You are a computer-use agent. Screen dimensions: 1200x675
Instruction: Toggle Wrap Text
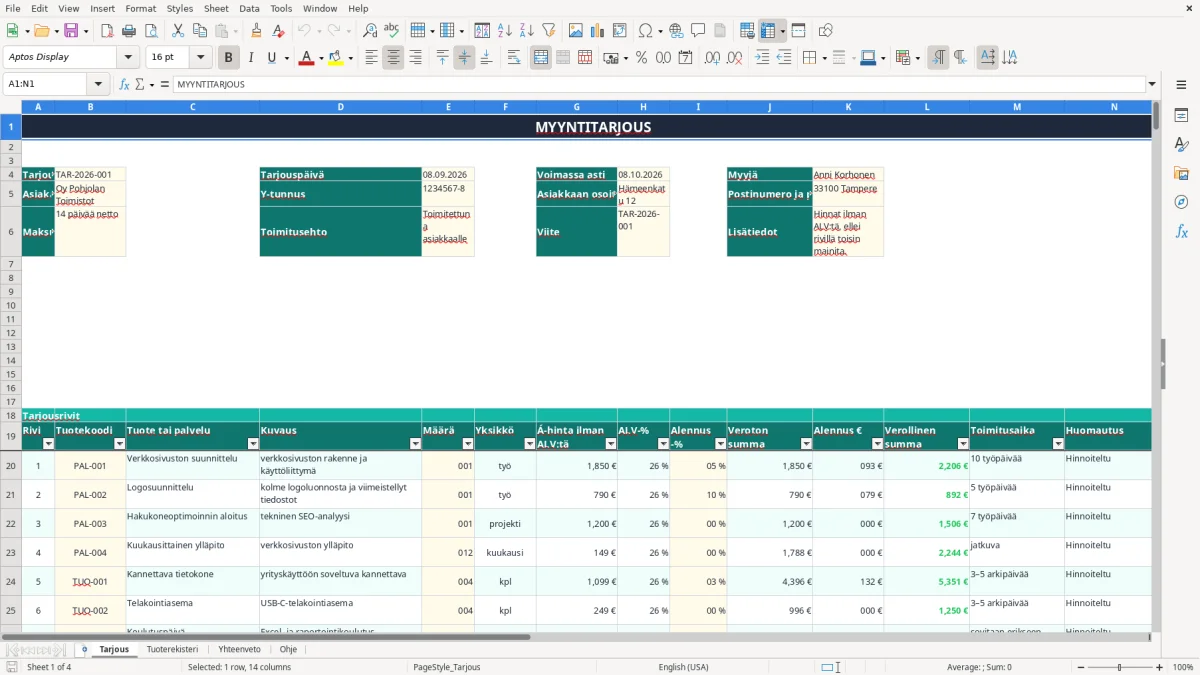click(x=514, y=58)
